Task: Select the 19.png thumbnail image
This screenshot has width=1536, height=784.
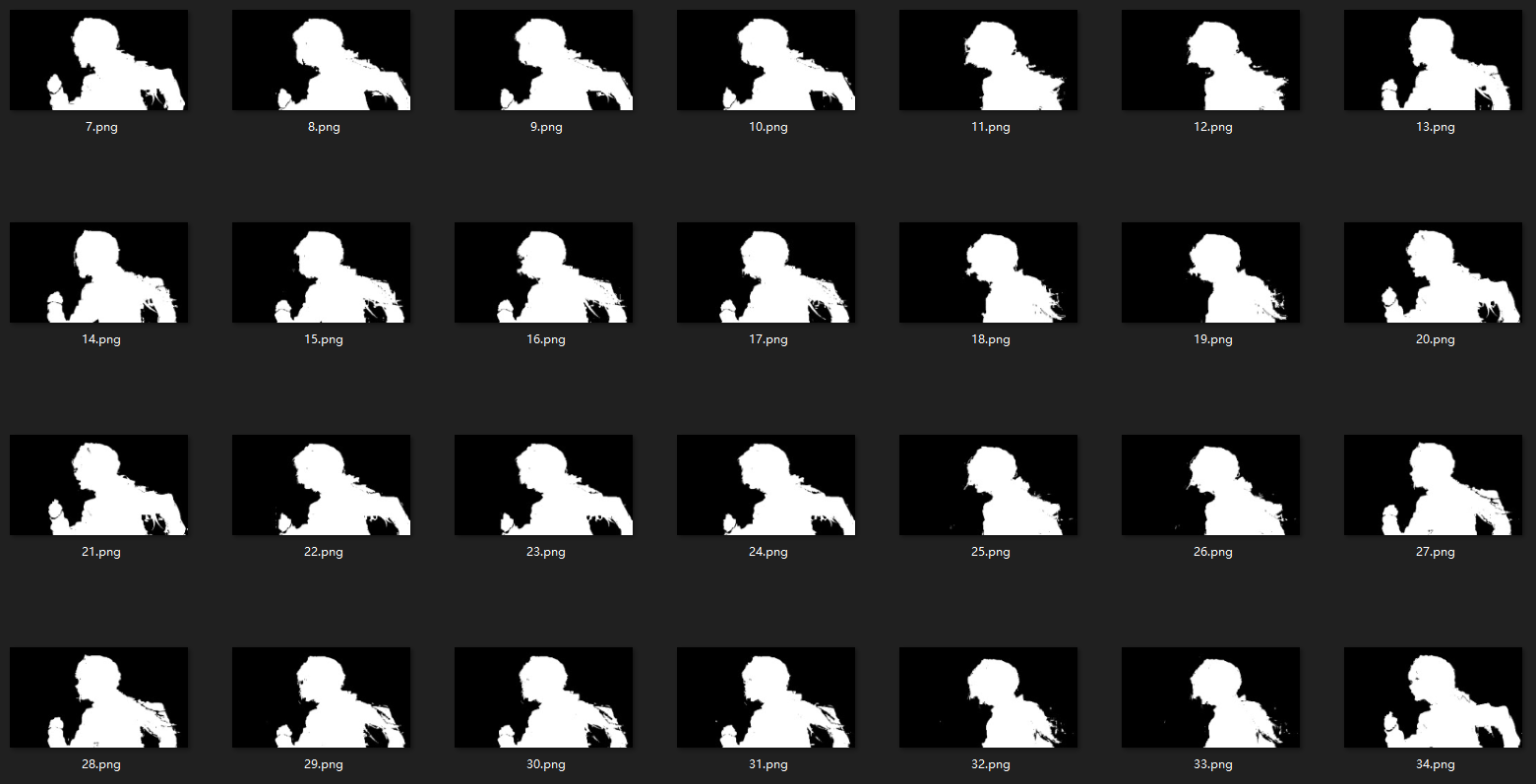Action: tap(1210, 272)
